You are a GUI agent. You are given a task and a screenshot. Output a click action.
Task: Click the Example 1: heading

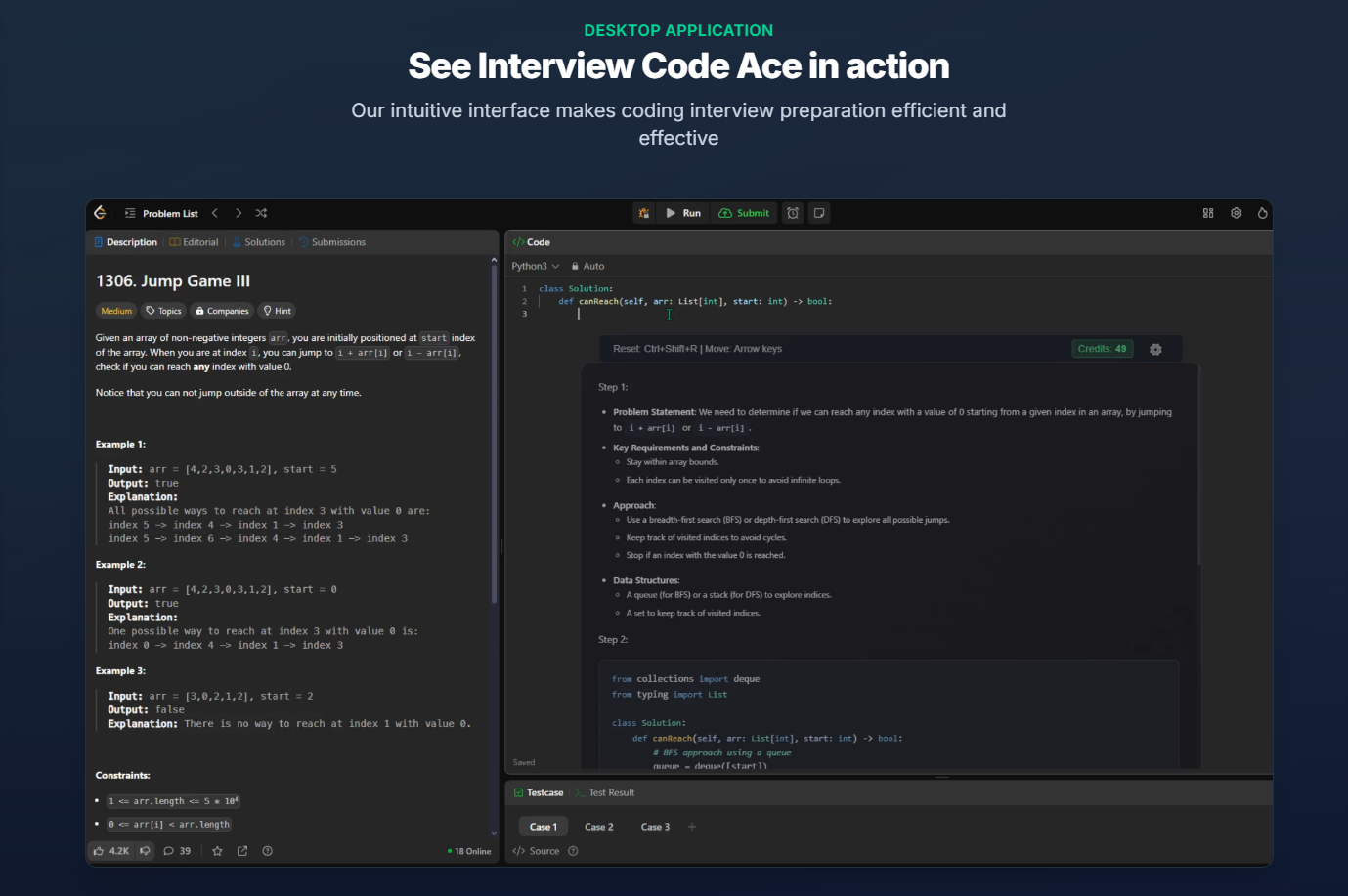[120, 445]
